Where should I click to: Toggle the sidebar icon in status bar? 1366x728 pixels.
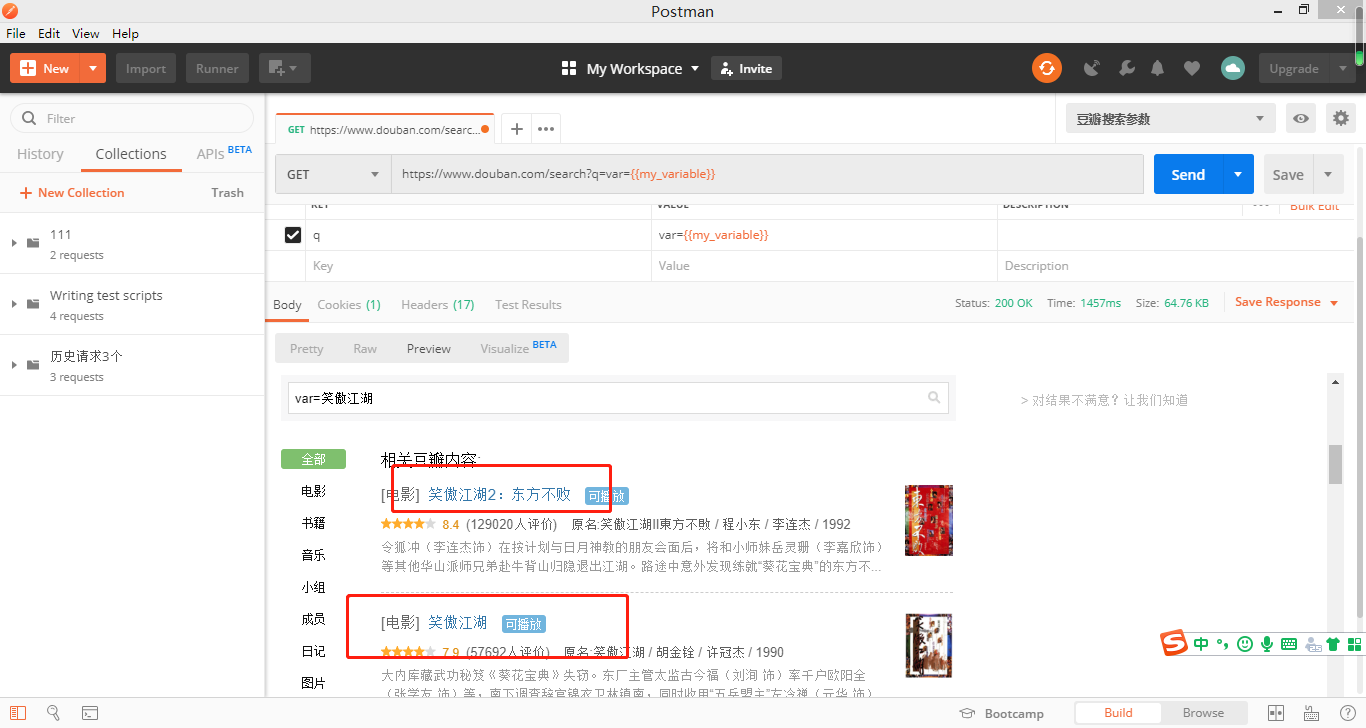pos(17,713)
